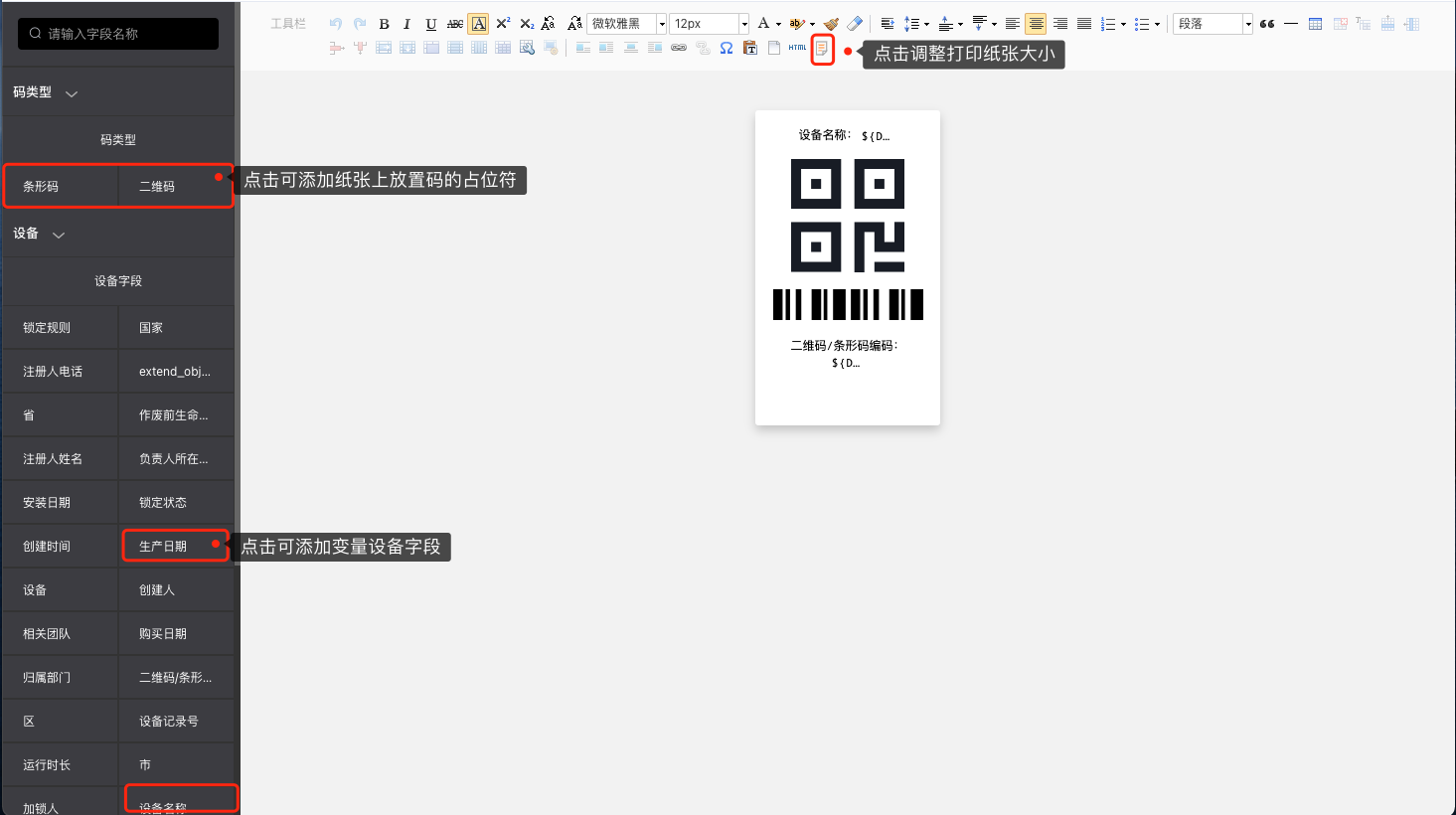Click the paste as plain text icon

pos(750,48)
